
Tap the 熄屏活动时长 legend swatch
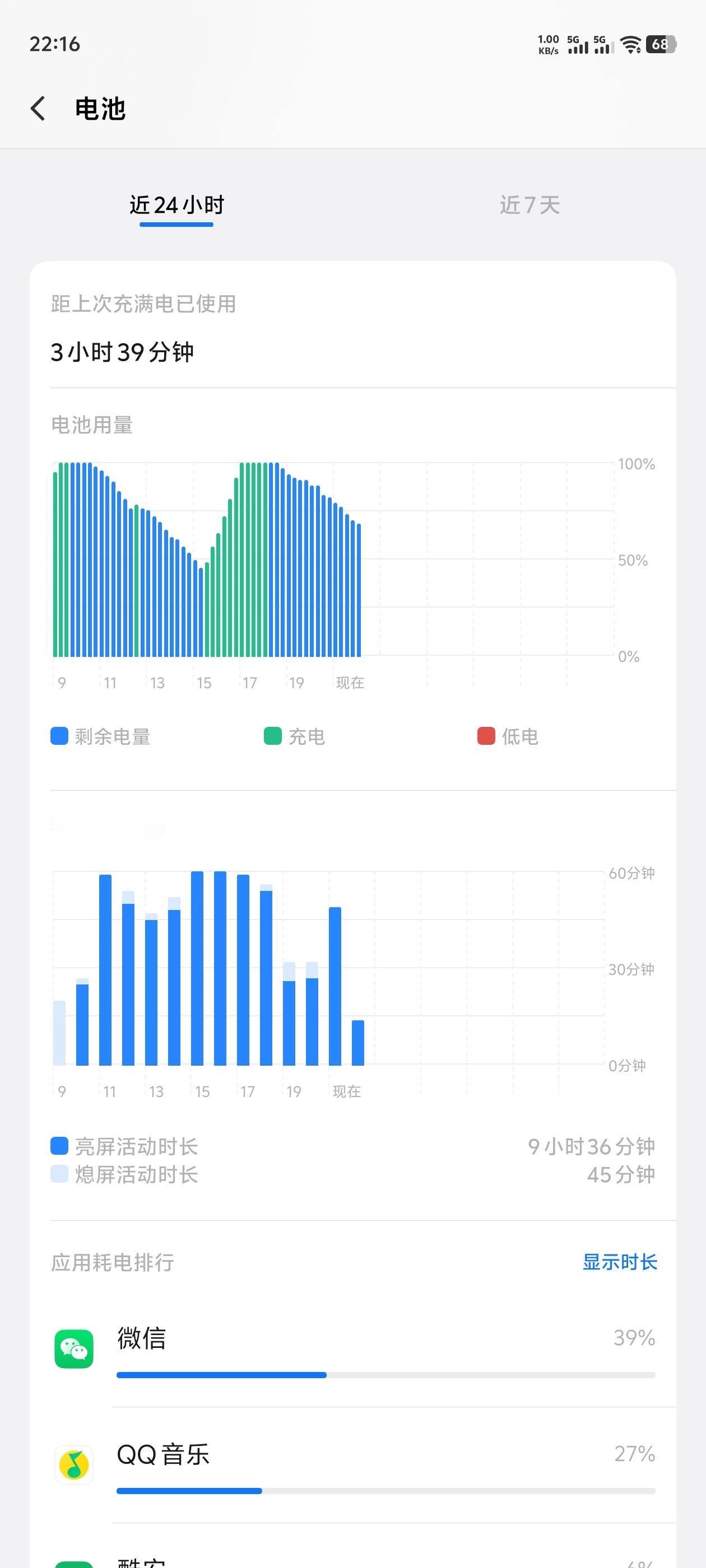59,1174
